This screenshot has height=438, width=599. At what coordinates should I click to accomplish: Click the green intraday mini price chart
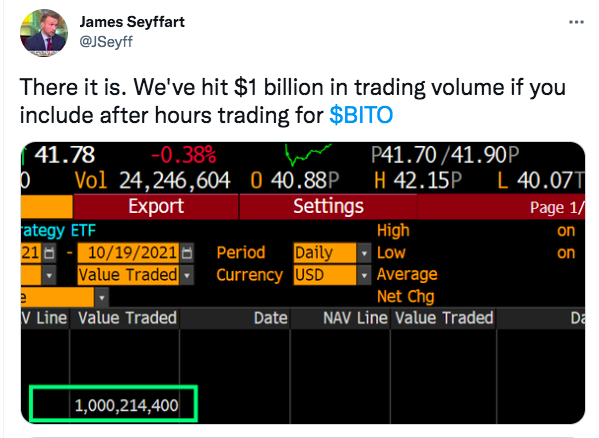308,154
